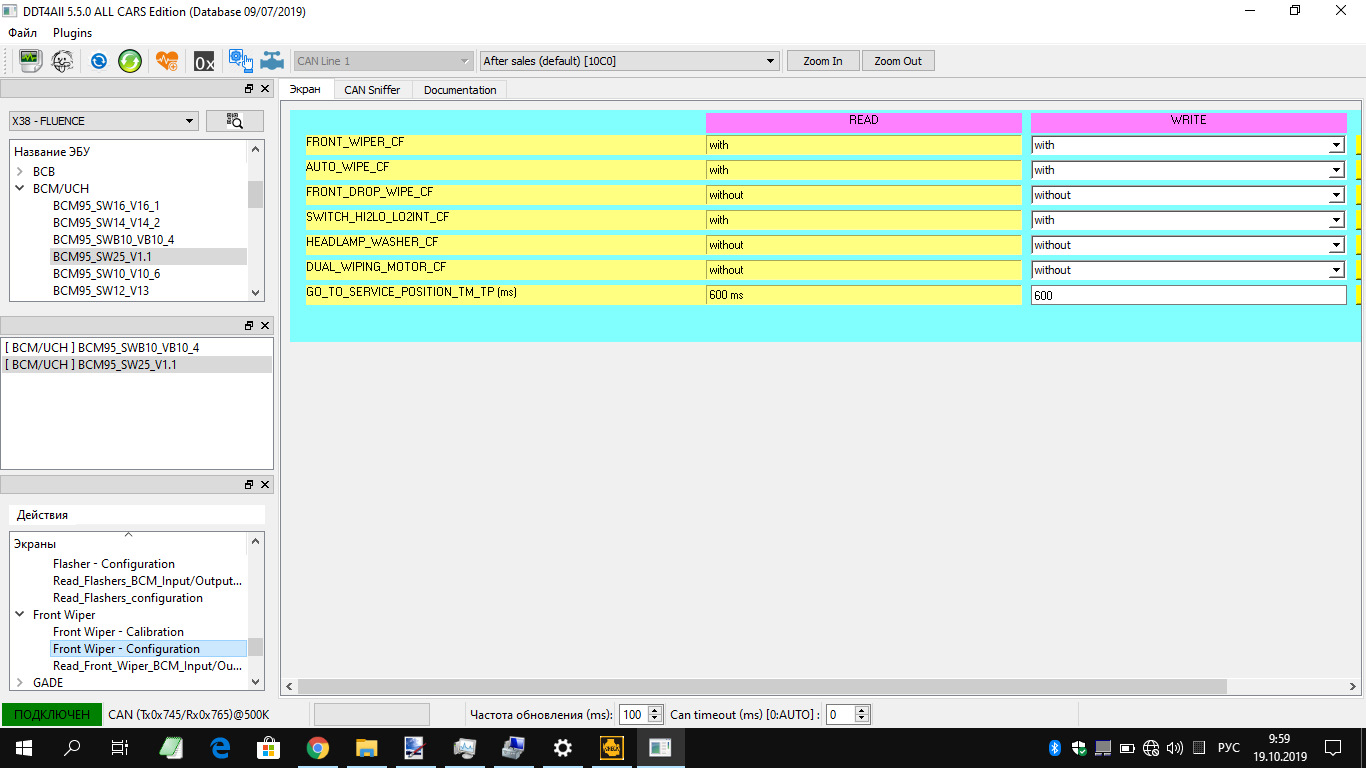Click the refresh frequency stepper arrows

coord(656,714)
